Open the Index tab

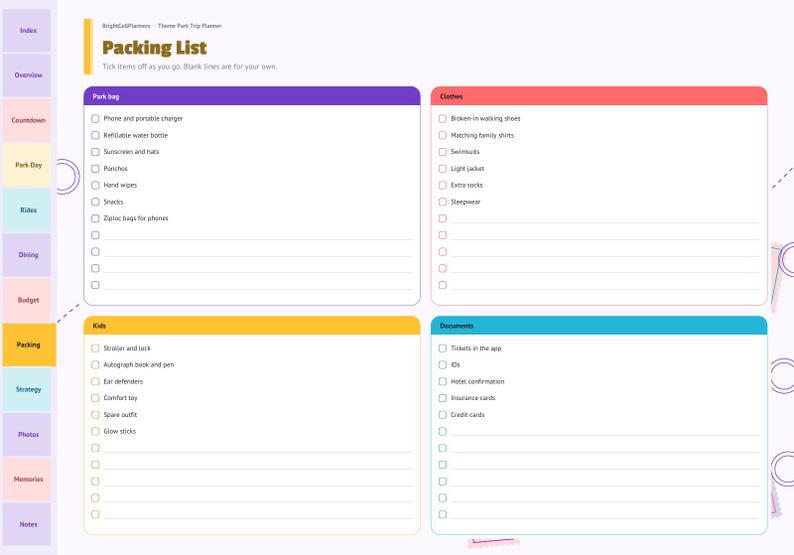27,30
